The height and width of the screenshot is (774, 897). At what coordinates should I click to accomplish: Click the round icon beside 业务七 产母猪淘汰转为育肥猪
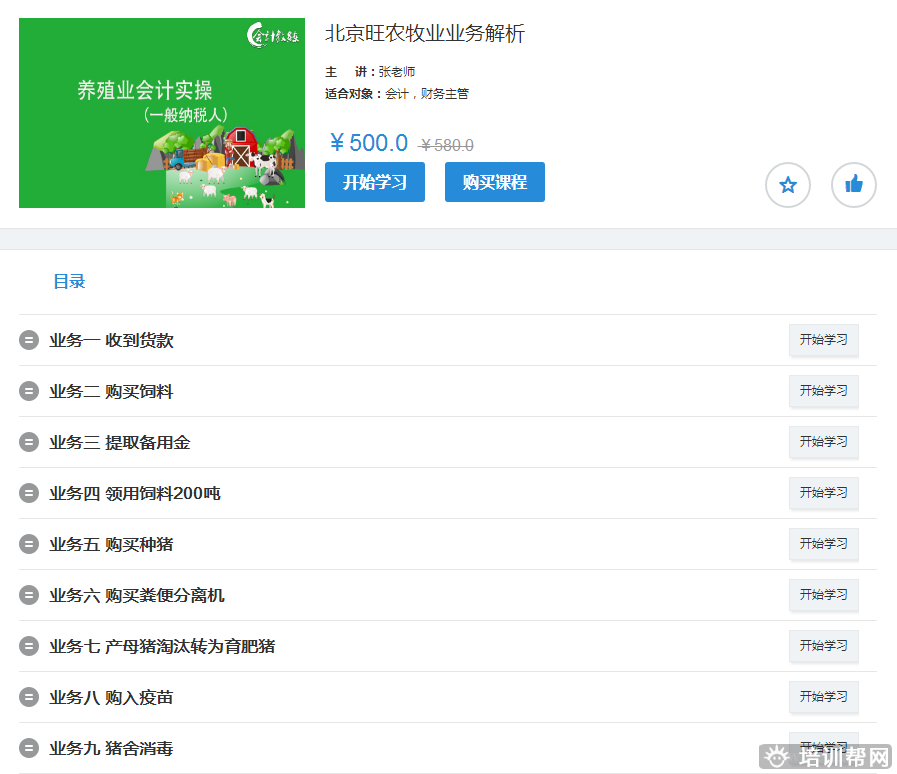pos(29,646)
